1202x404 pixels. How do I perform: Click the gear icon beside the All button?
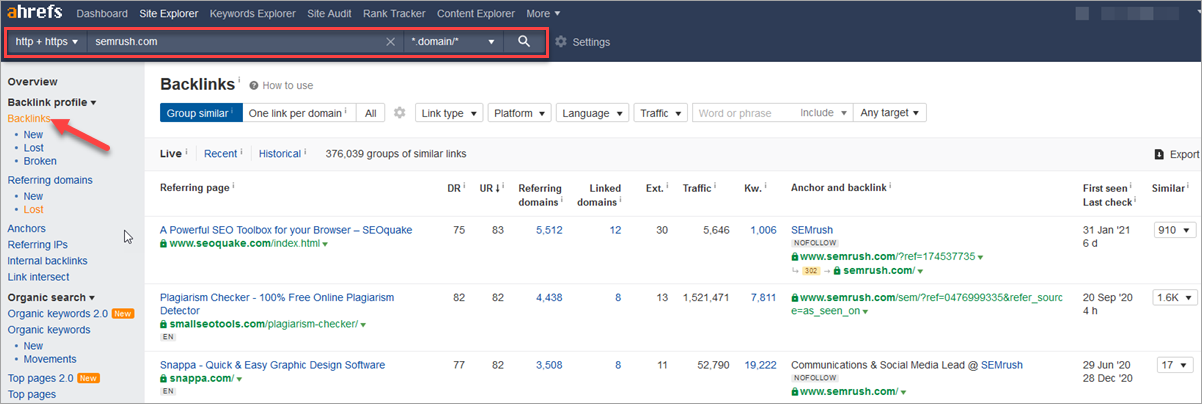399,113
